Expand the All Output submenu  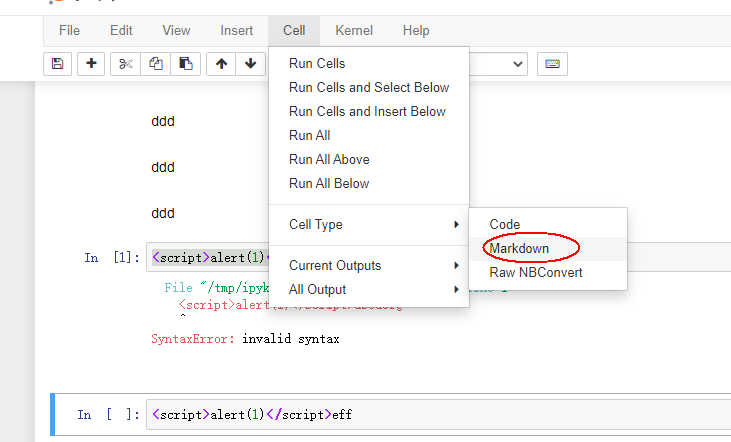[369, 290]
